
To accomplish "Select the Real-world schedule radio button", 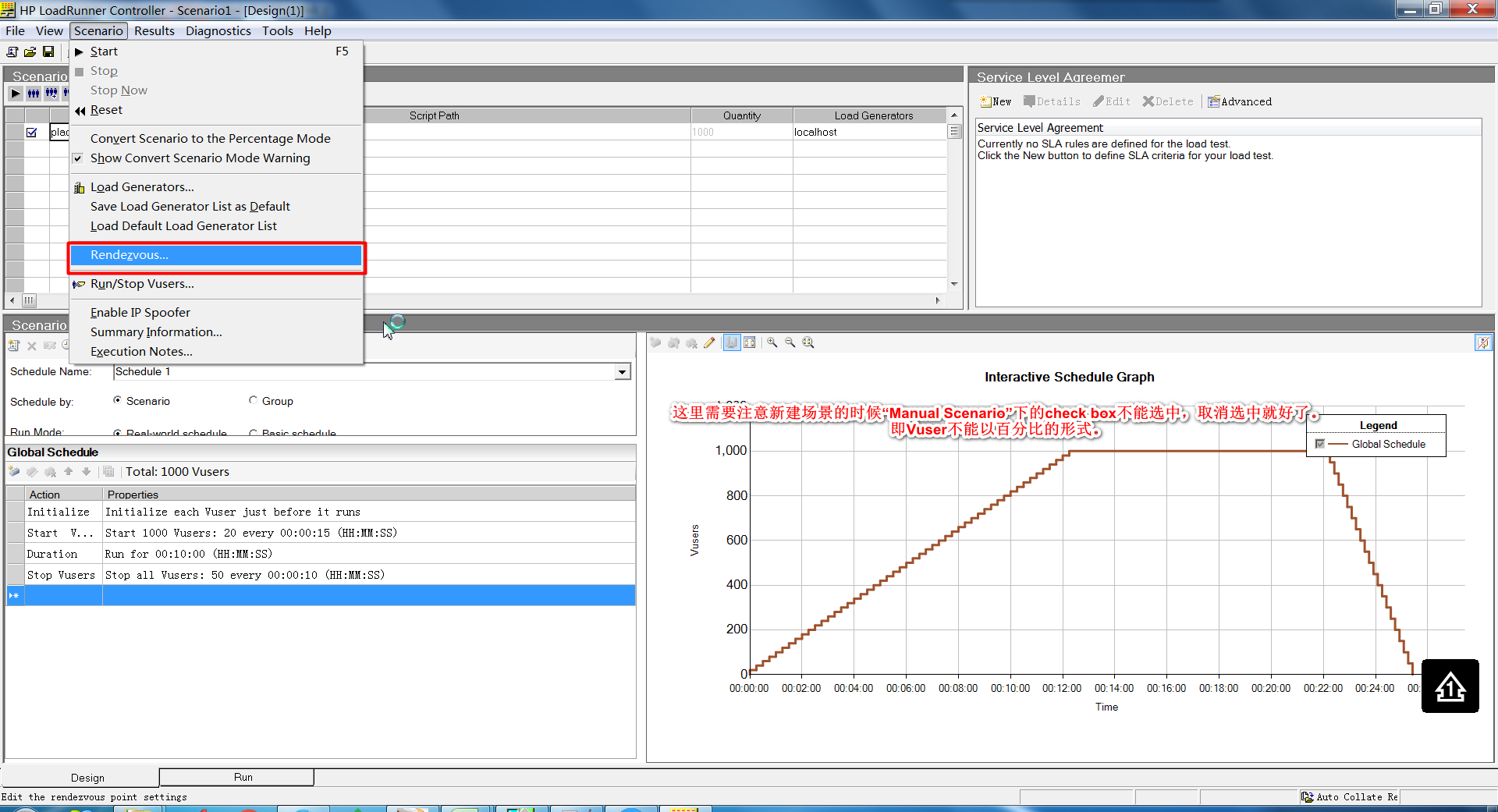I will pos(117,433).
